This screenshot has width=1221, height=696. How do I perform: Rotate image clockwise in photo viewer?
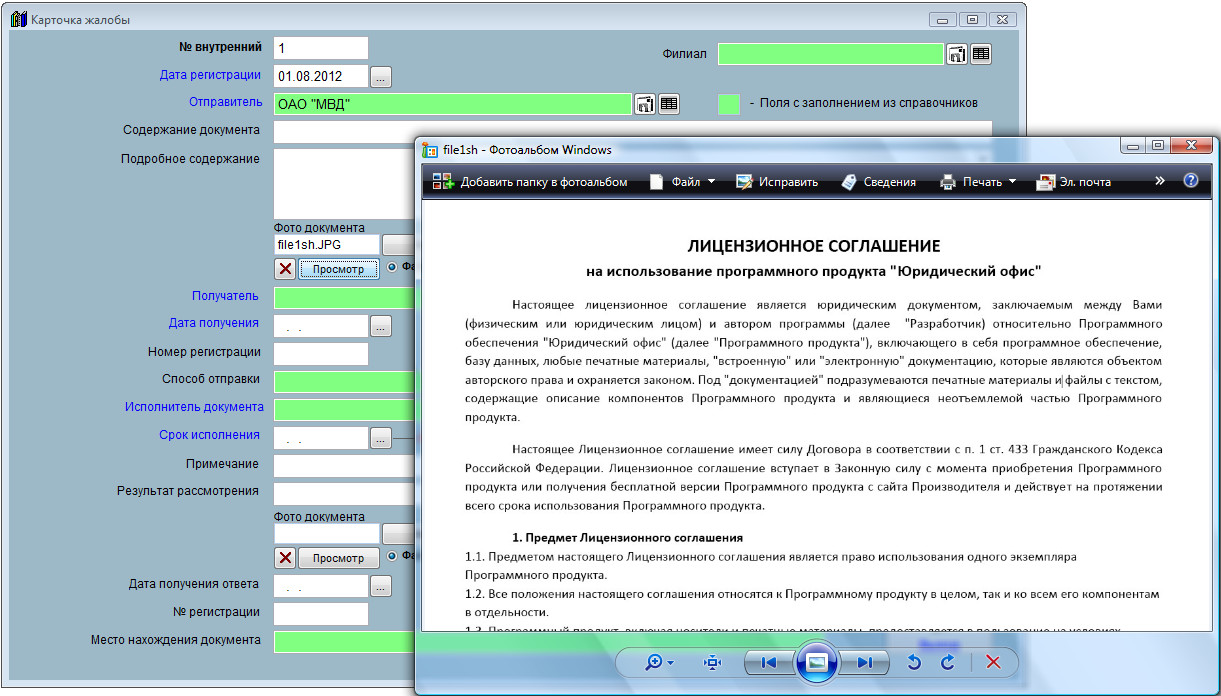pyautogui.click(x=947, y=662)
